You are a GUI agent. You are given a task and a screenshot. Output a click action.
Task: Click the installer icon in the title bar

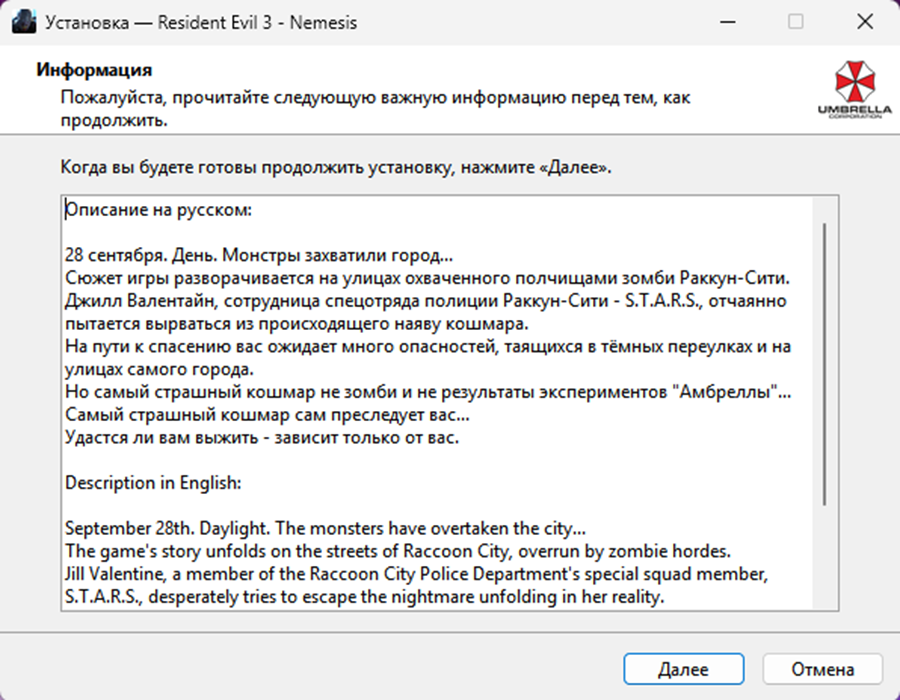click(x=24, y=22)
